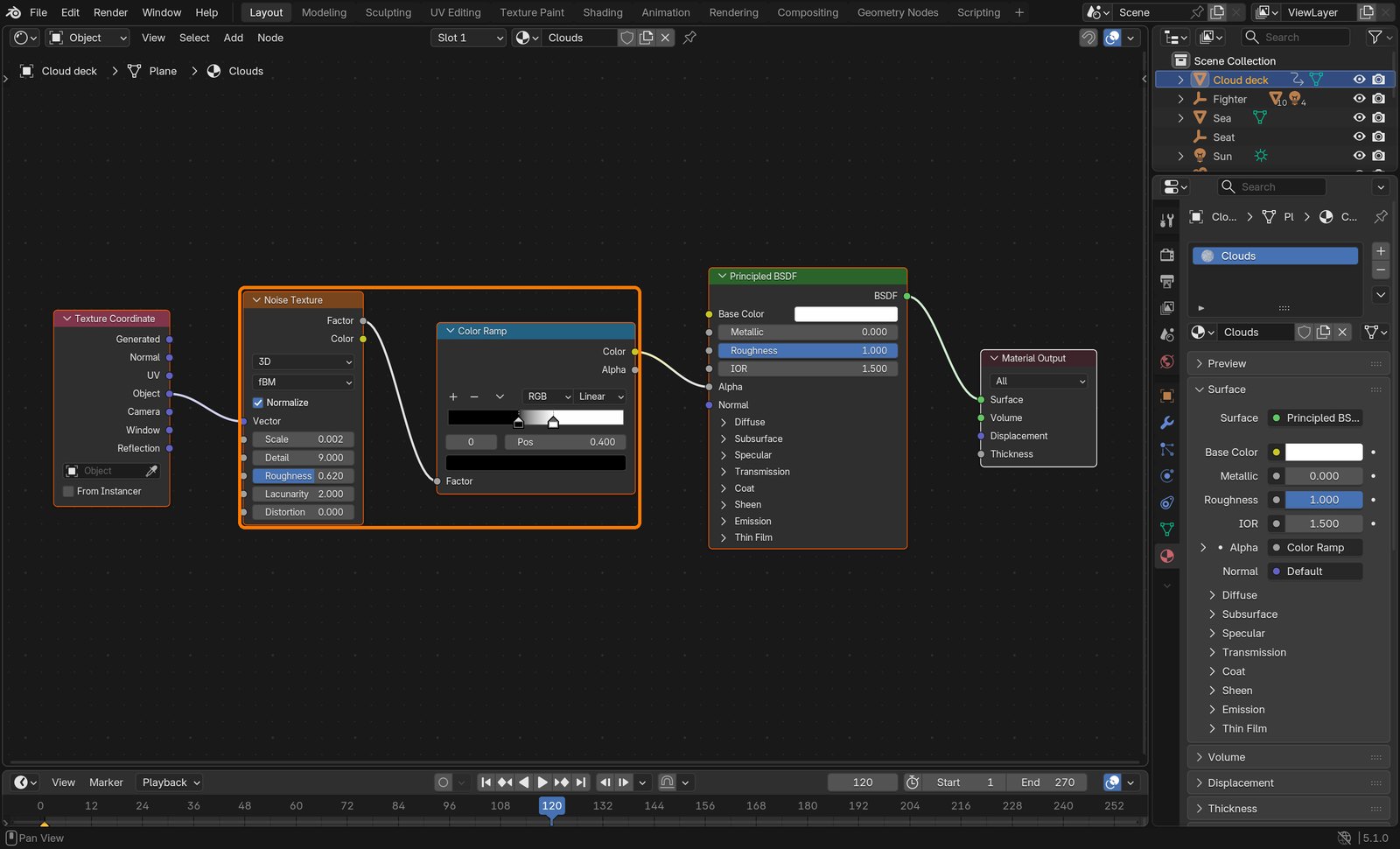Open the World properties tab icon
Viewport: 1400px width, 849px height.
[1166, 361]
